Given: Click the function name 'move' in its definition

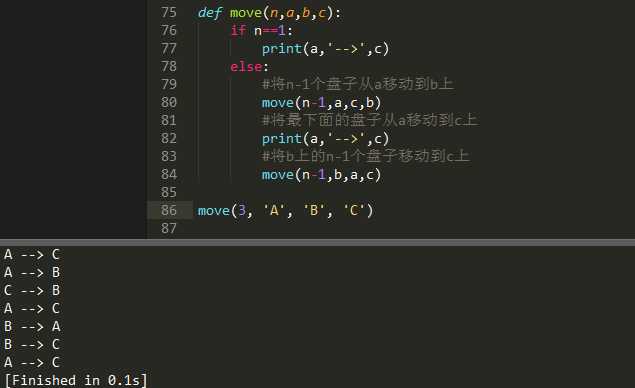Looking at the screenshot, I should click(246, 13).
